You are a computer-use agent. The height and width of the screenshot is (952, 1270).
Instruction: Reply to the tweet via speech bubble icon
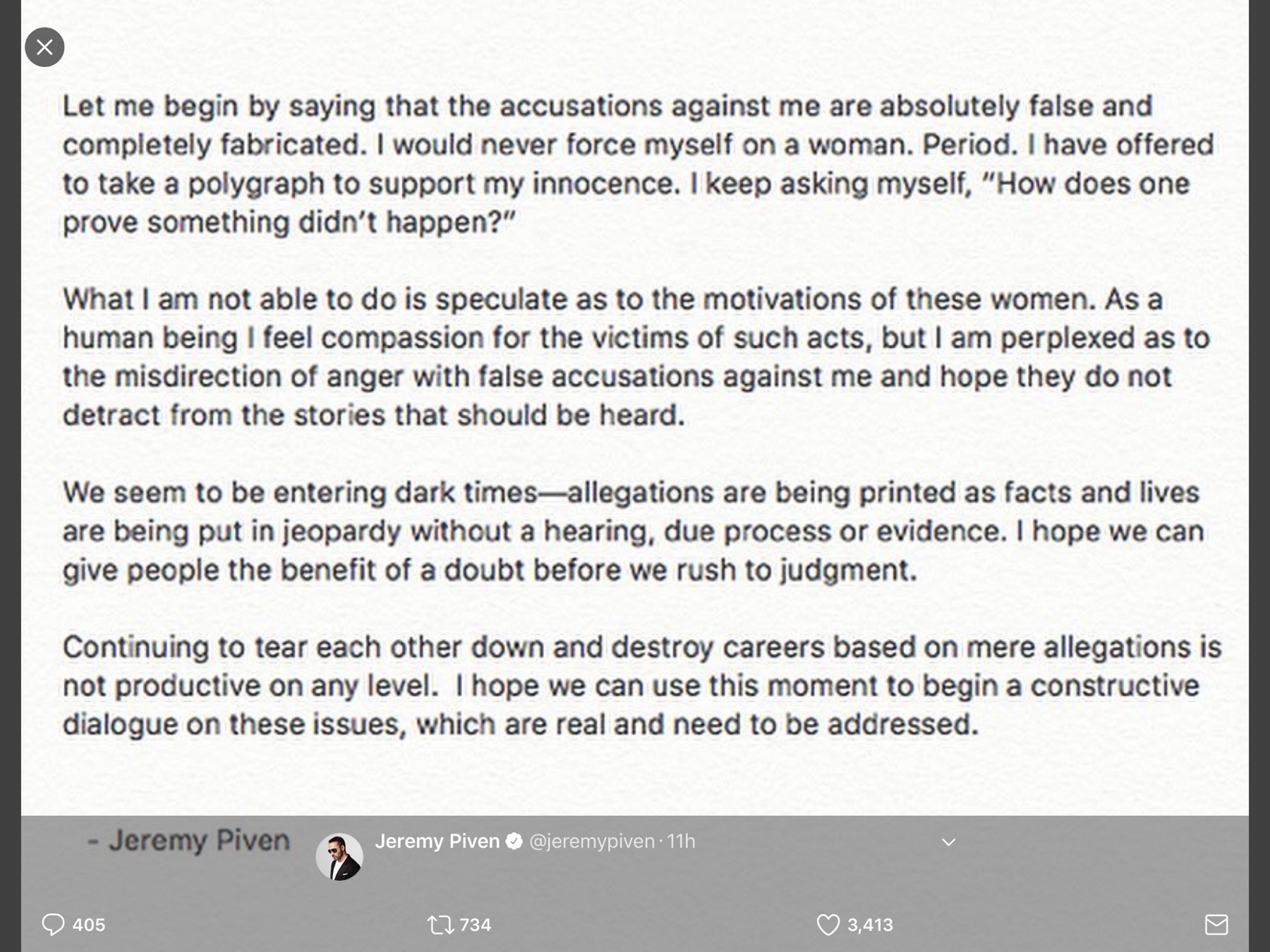tap(53, 924)
